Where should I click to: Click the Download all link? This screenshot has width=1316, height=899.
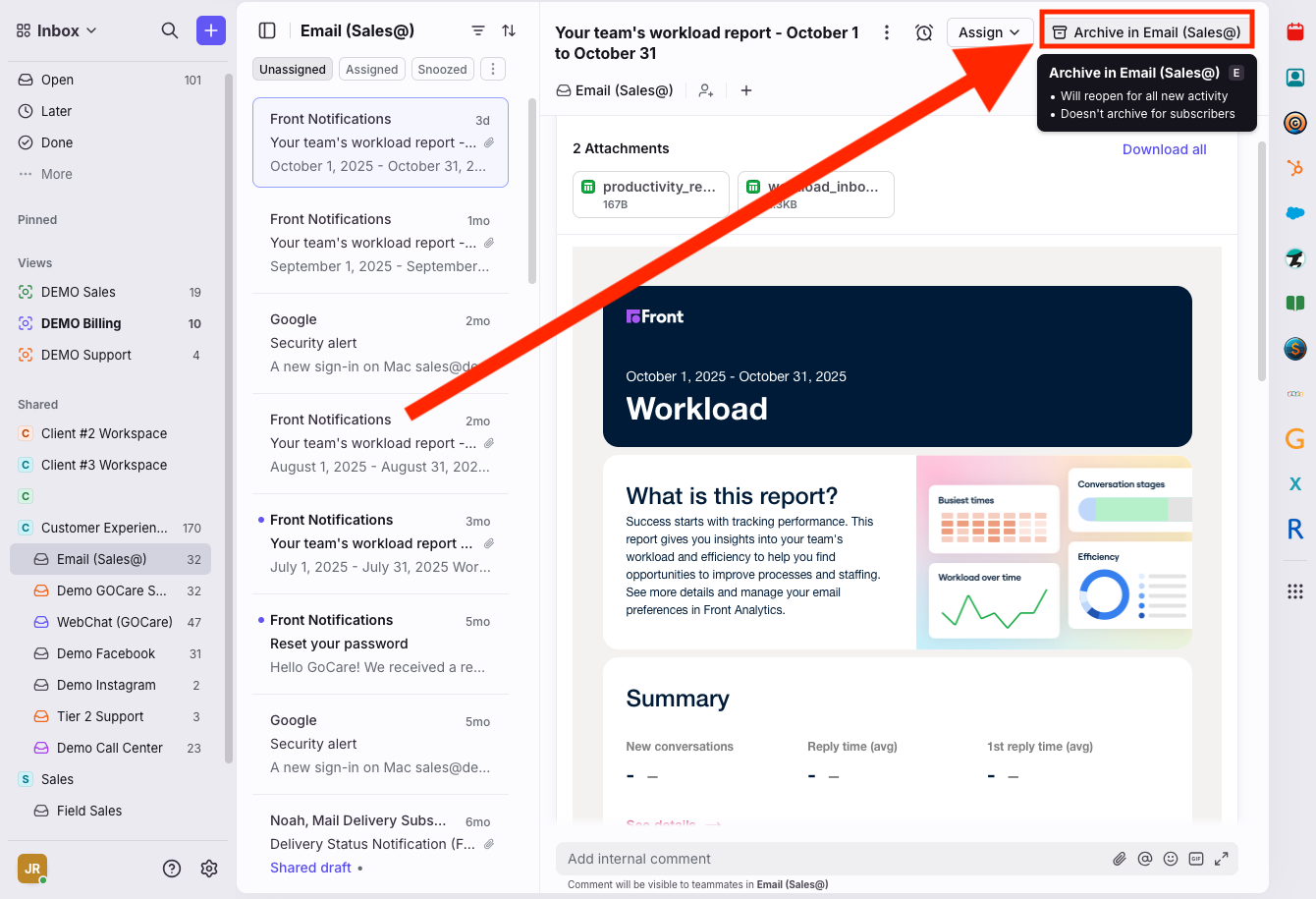pos(1164,149)
